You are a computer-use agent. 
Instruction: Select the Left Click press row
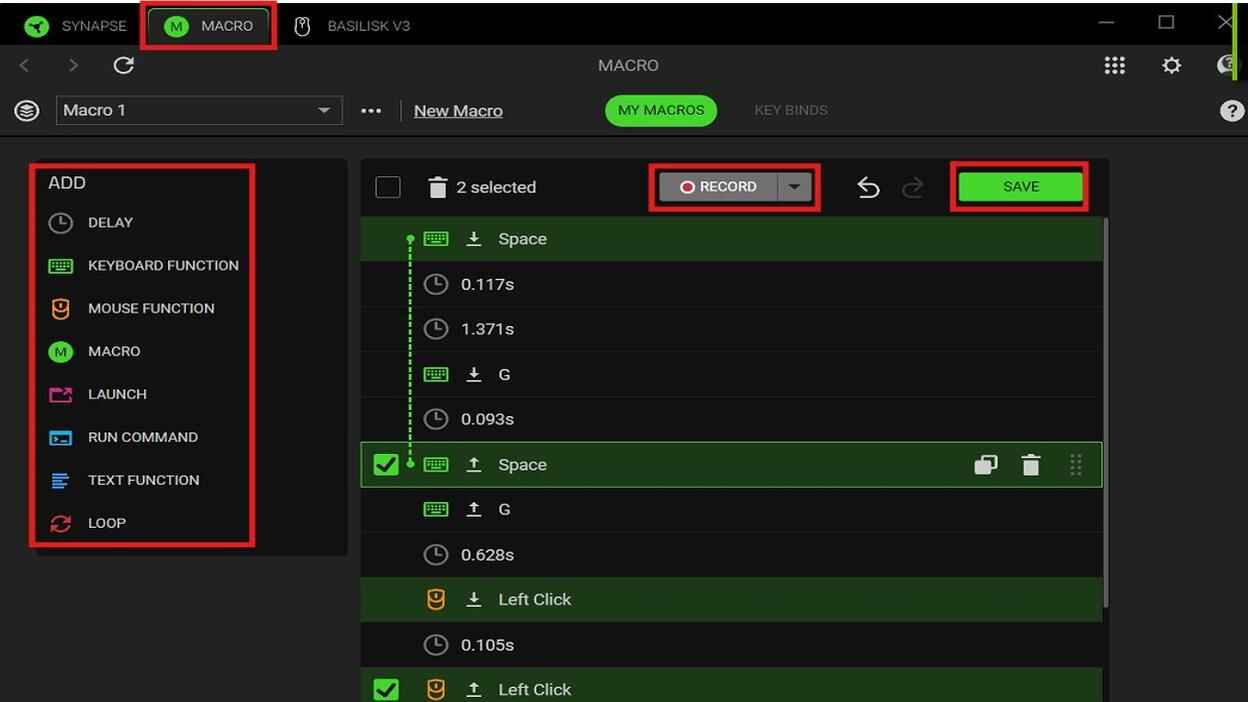coord(731,600)
